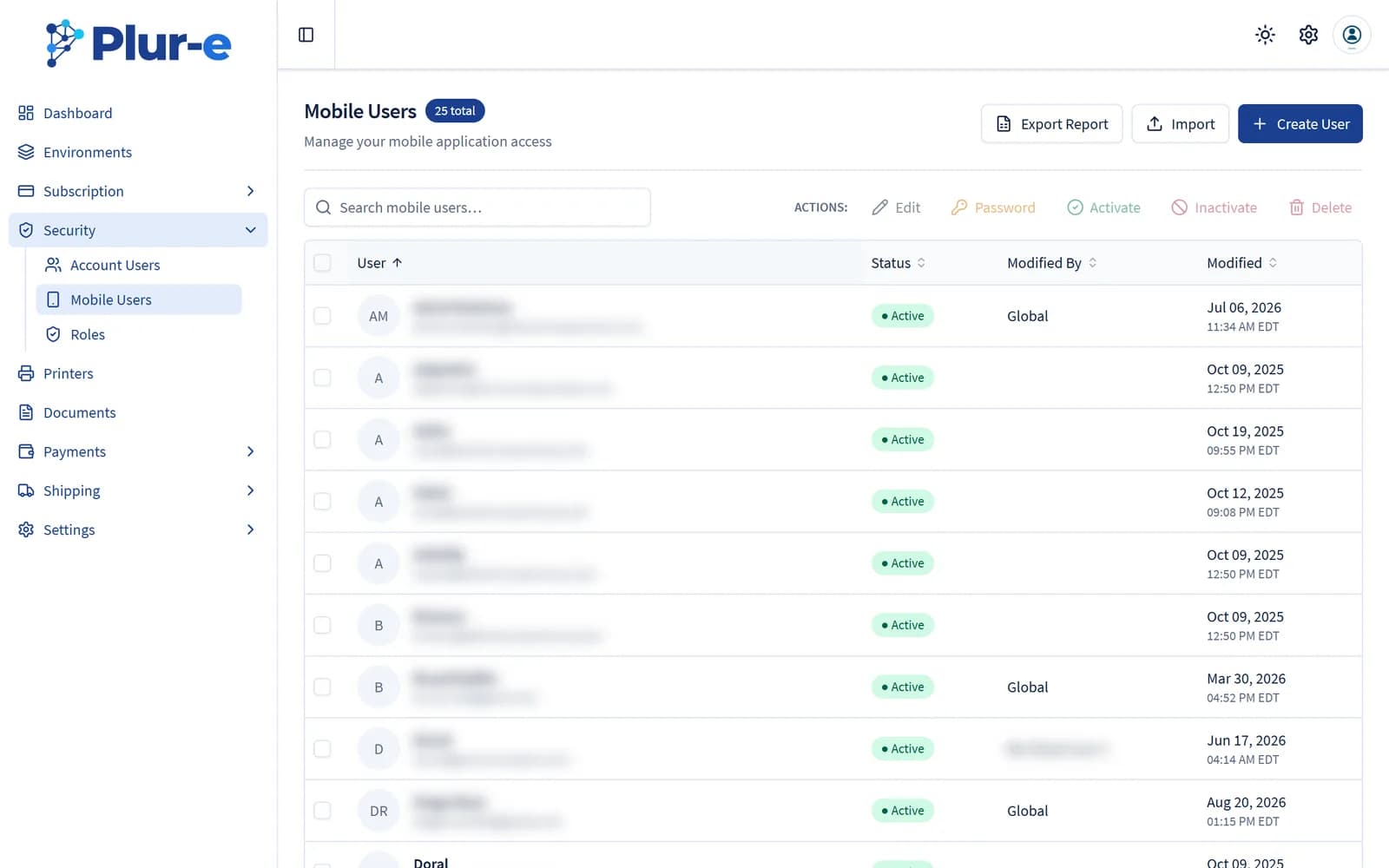
Task: Sort by the Status column
Action: 899,263
